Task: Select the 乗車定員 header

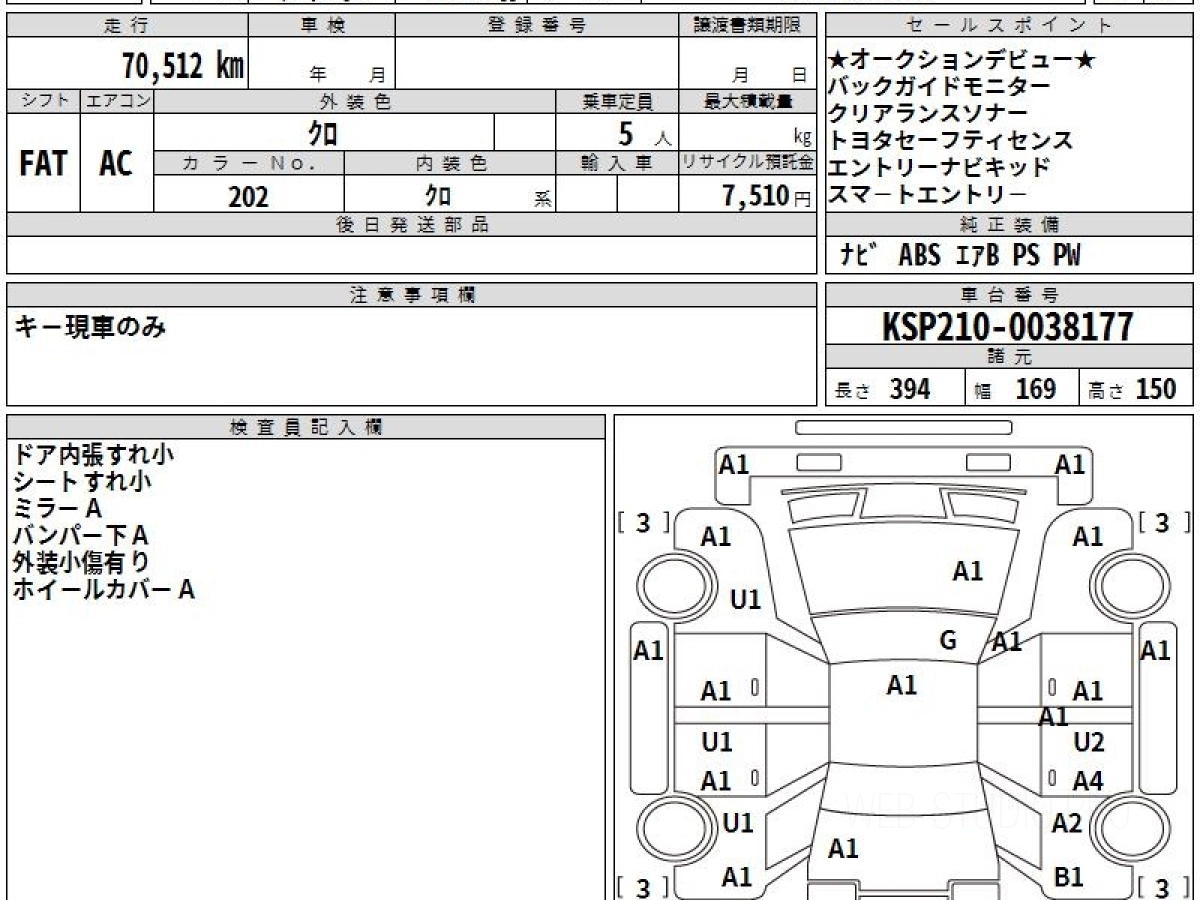Action: [617, 101]
